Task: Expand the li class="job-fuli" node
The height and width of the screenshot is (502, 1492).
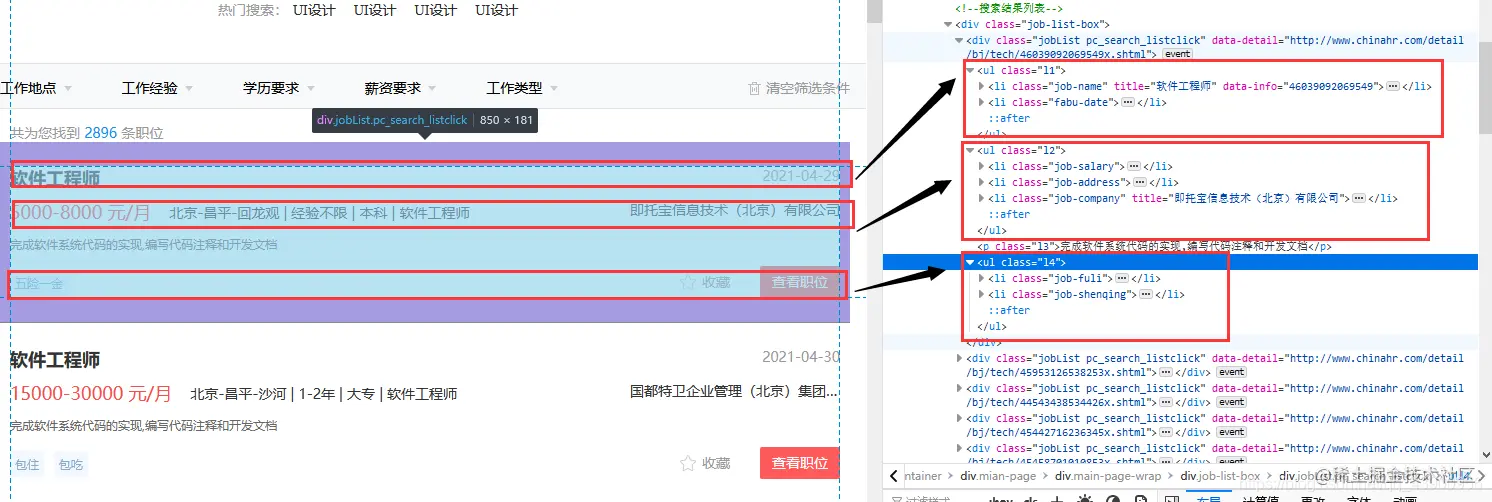Action: pyautogui.click(x=981, y=278)
